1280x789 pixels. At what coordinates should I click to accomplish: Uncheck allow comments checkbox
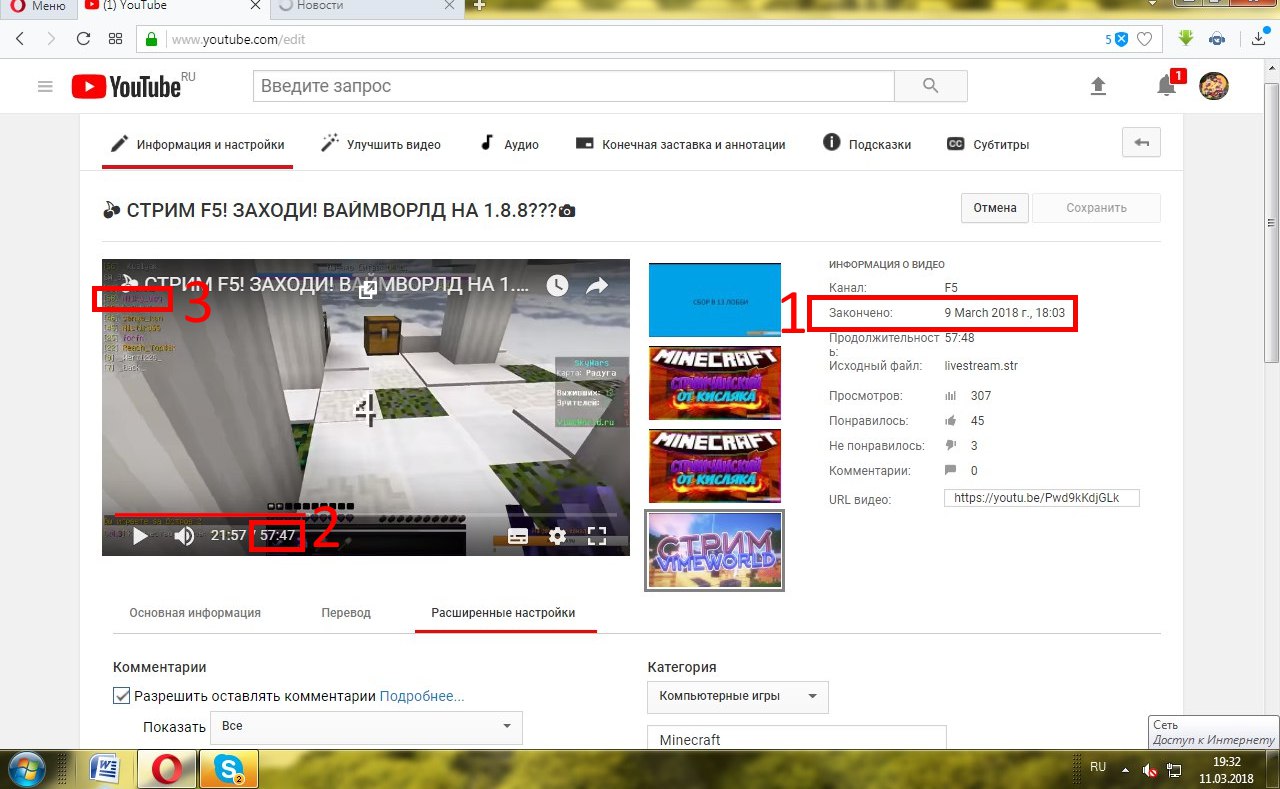[x=122, y=696]
